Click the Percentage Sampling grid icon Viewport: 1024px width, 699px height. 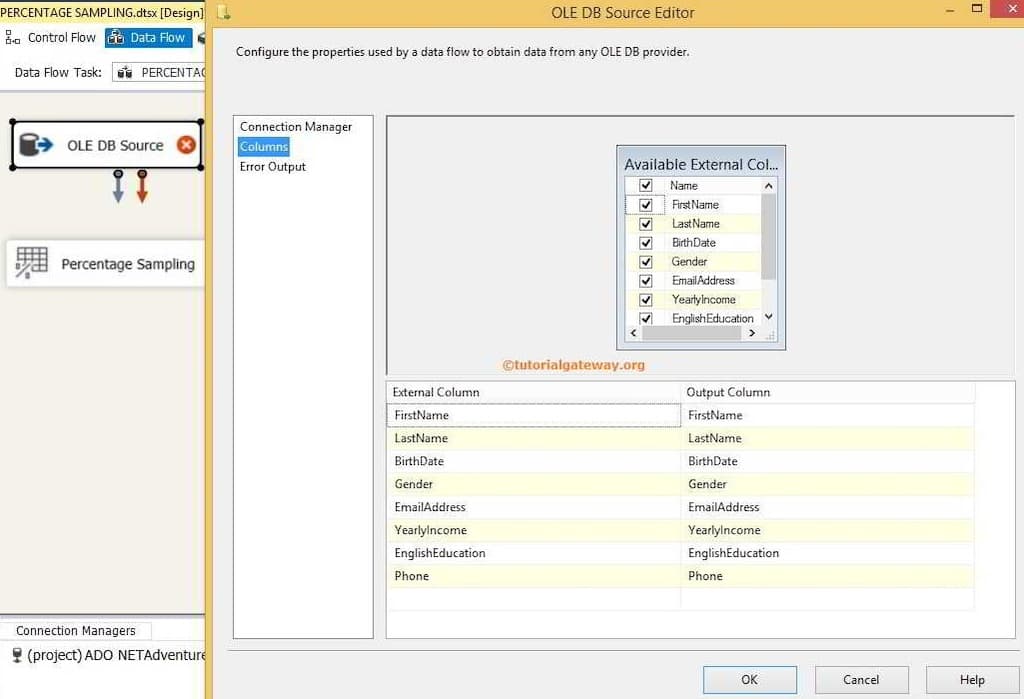(x=31, y=263)
